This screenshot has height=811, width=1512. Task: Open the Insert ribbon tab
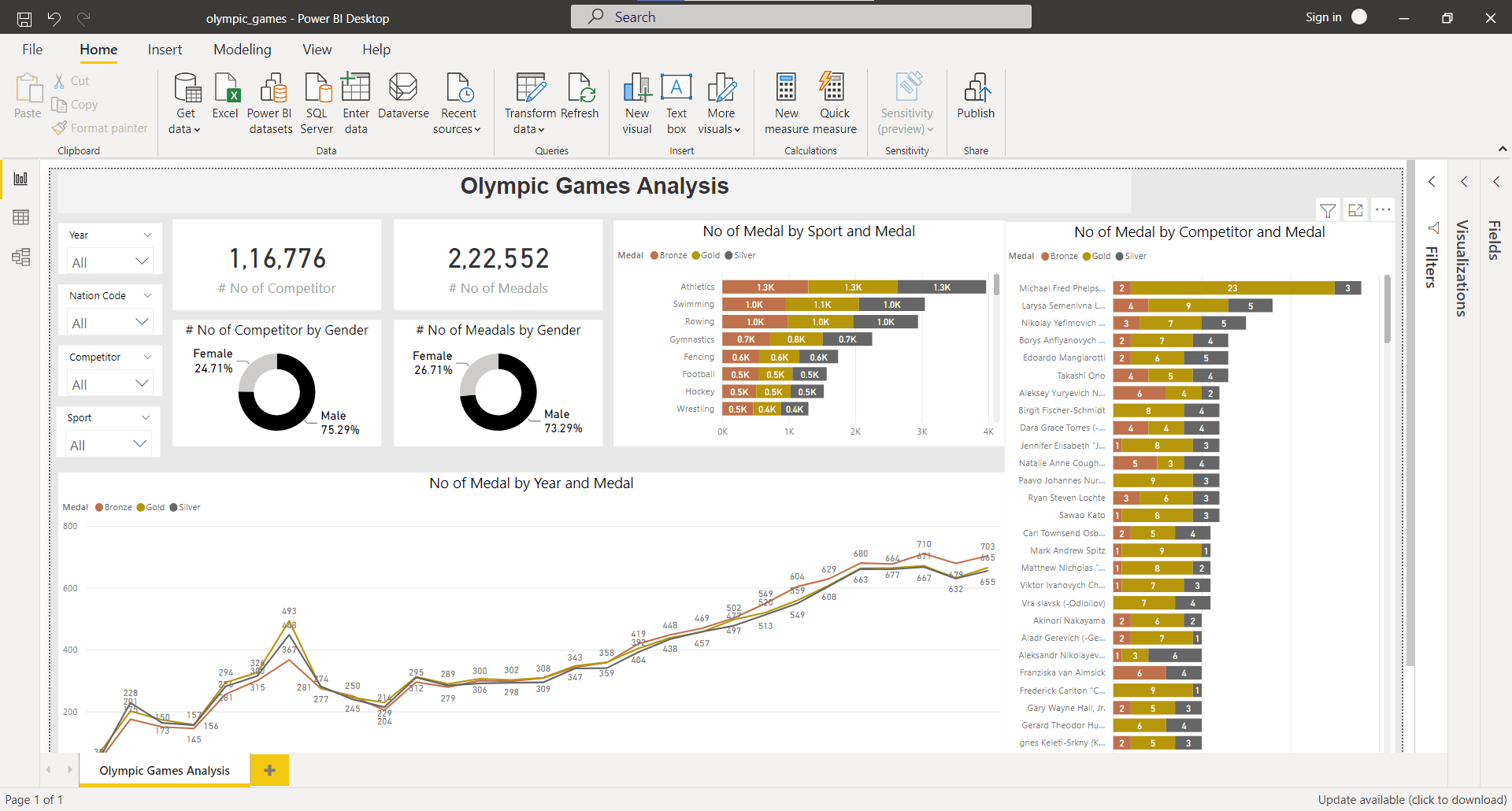(165, 49)
